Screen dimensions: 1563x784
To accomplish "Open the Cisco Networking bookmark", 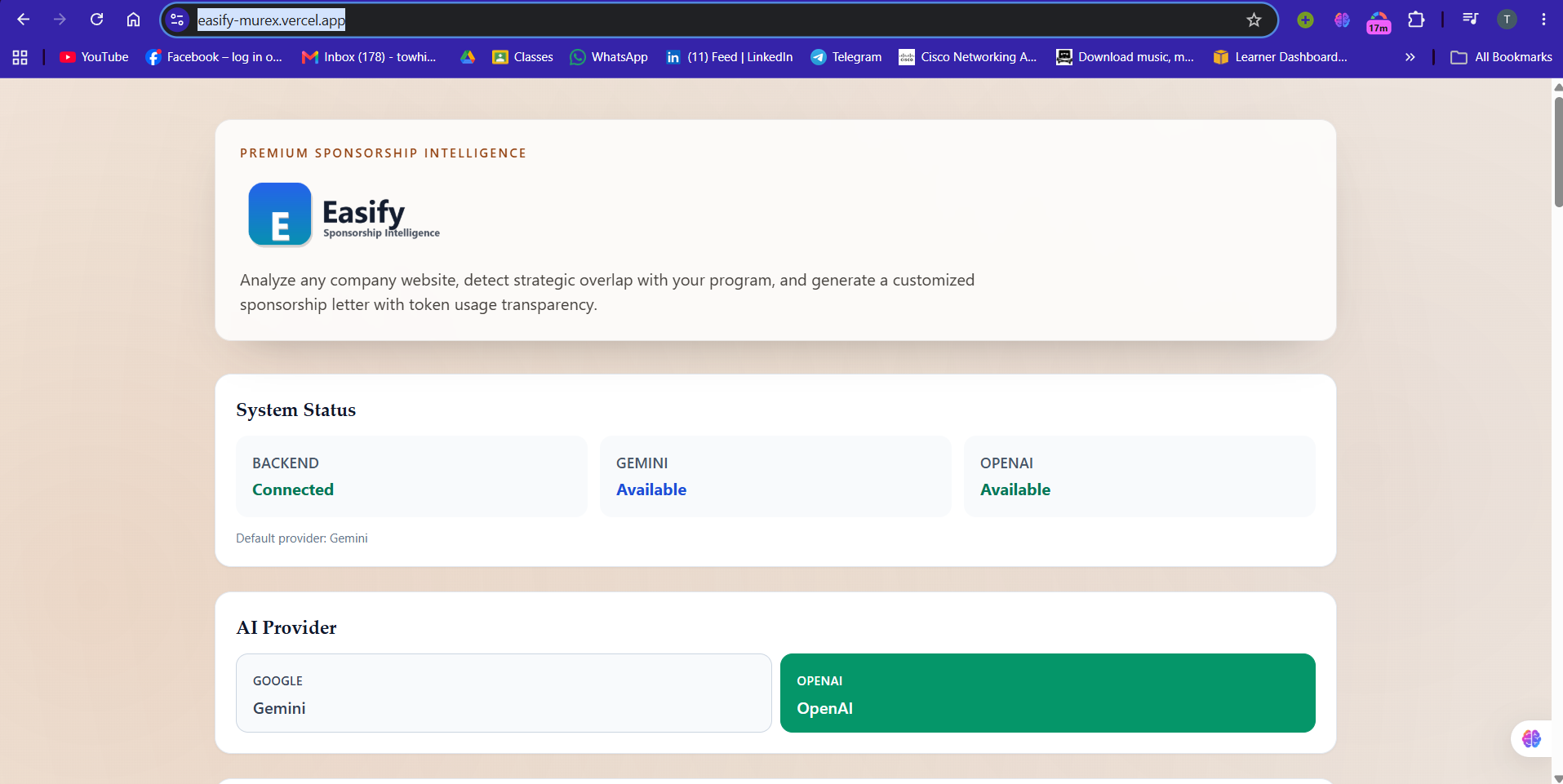I will [x=968, y=57].
